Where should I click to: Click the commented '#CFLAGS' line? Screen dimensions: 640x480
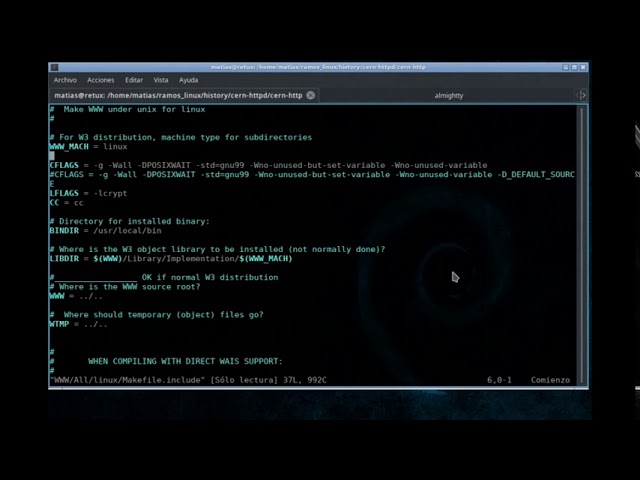312,175
